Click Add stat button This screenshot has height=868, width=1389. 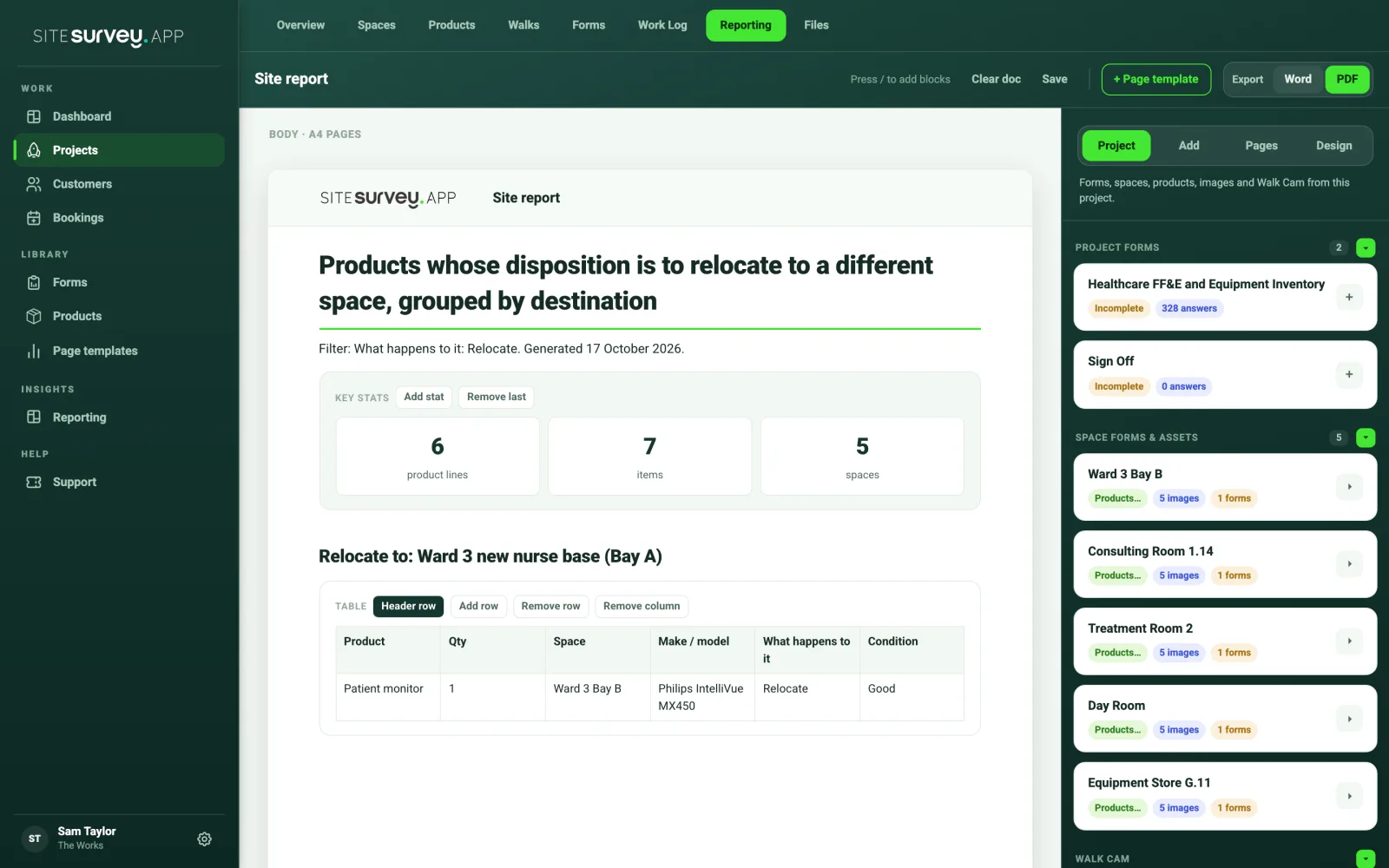coord(424,397)
